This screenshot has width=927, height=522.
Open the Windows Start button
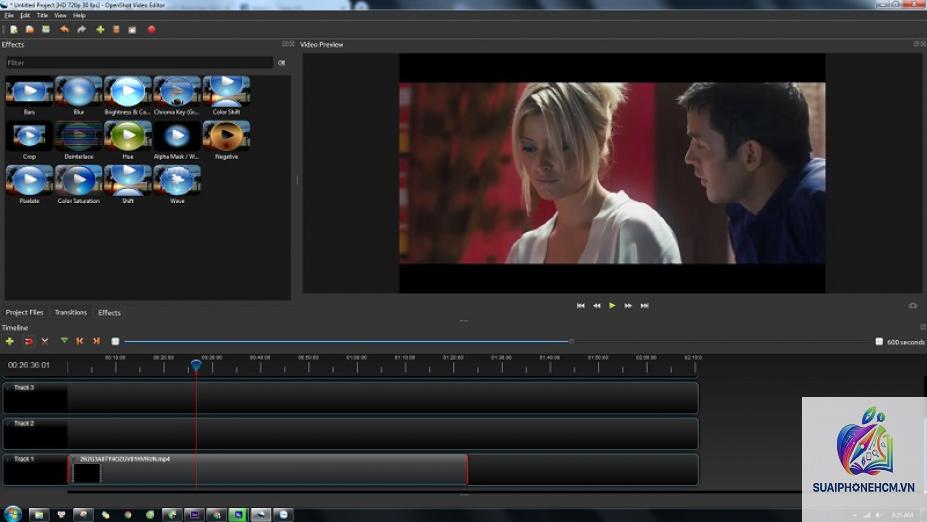(12, 513)
